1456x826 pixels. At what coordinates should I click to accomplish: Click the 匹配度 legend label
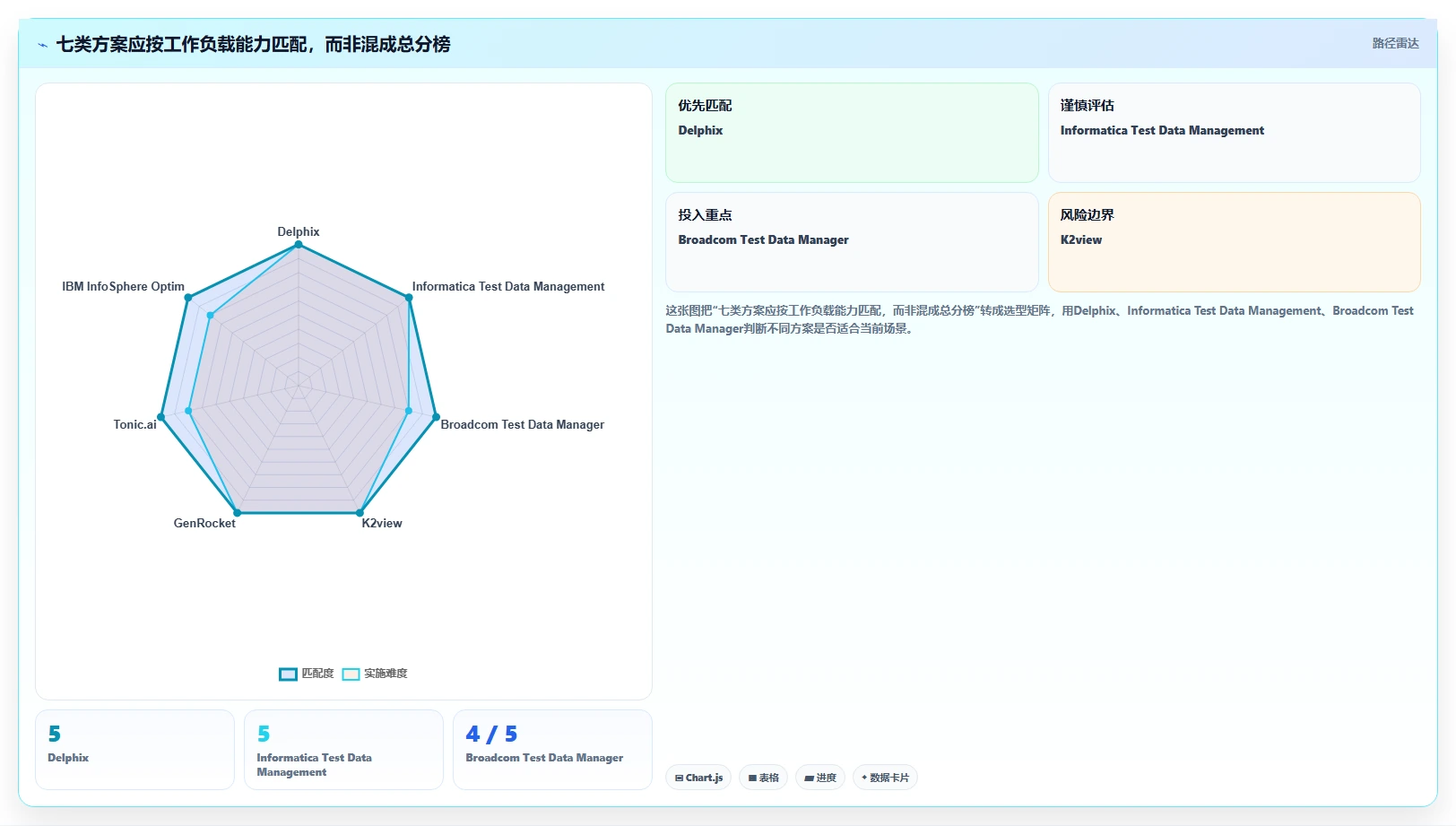317,674
